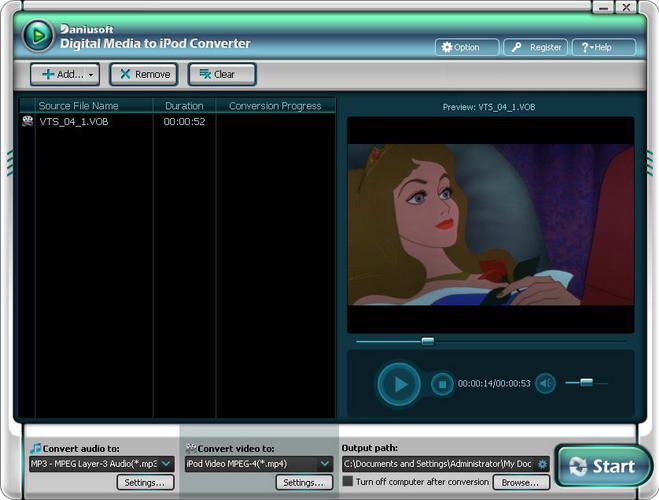Stop the preview playback
Viewport: 659px width, 500px height.
pos(442,384)
